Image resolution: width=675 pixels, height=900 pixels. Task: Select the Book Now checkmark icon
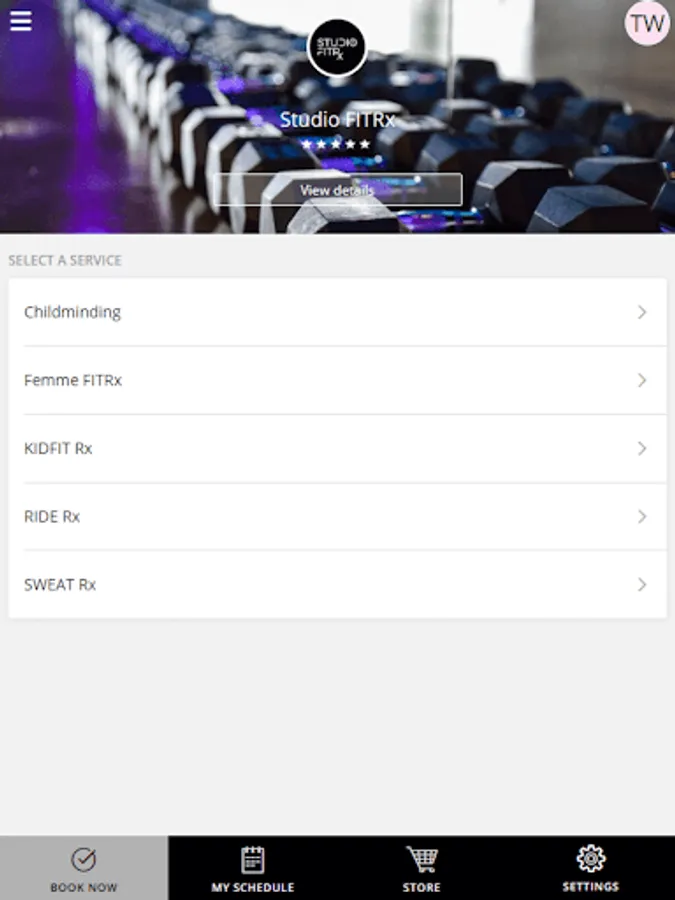[x=84, y=860]
